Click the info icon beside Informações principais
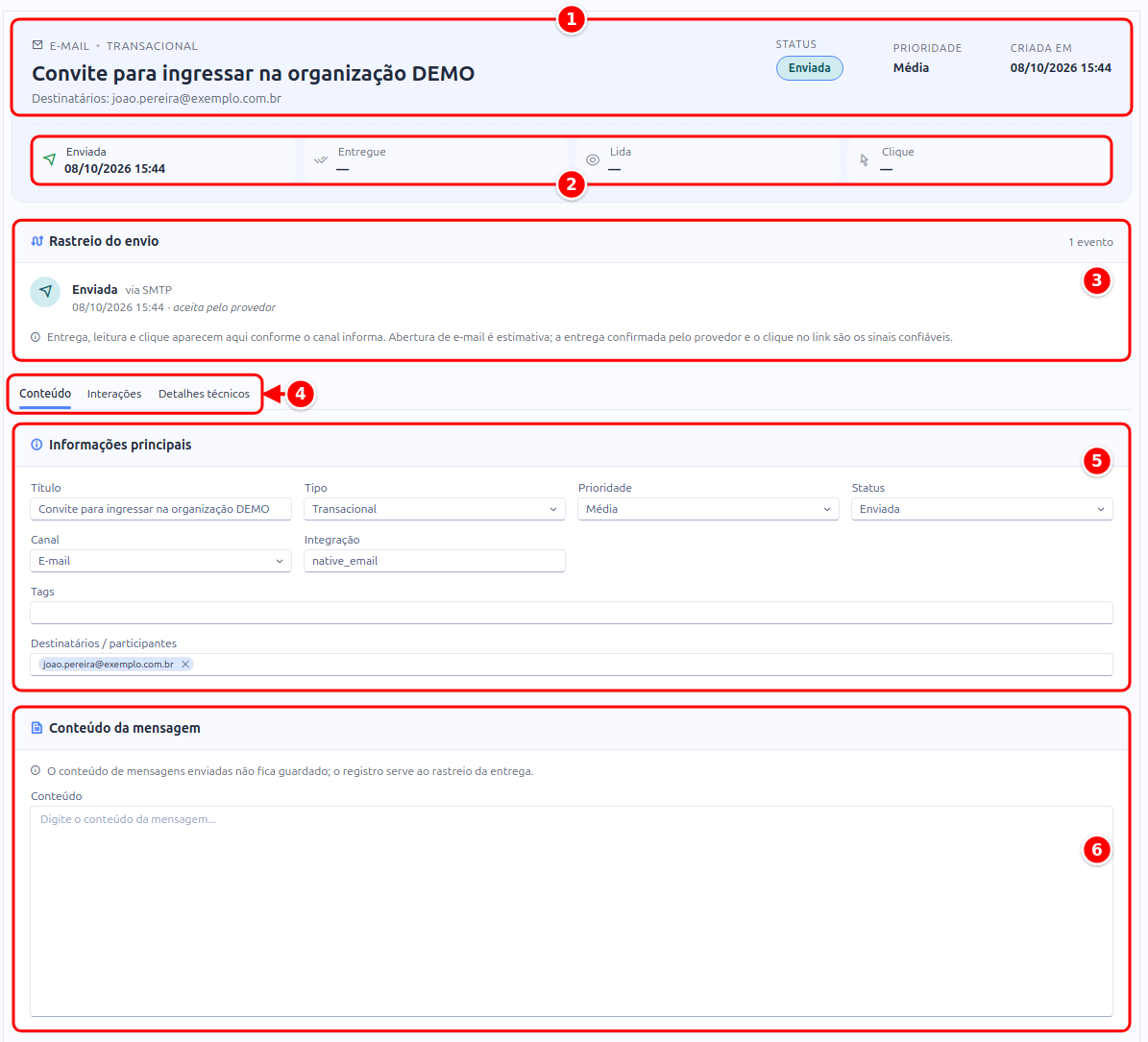 click(37, 444)
